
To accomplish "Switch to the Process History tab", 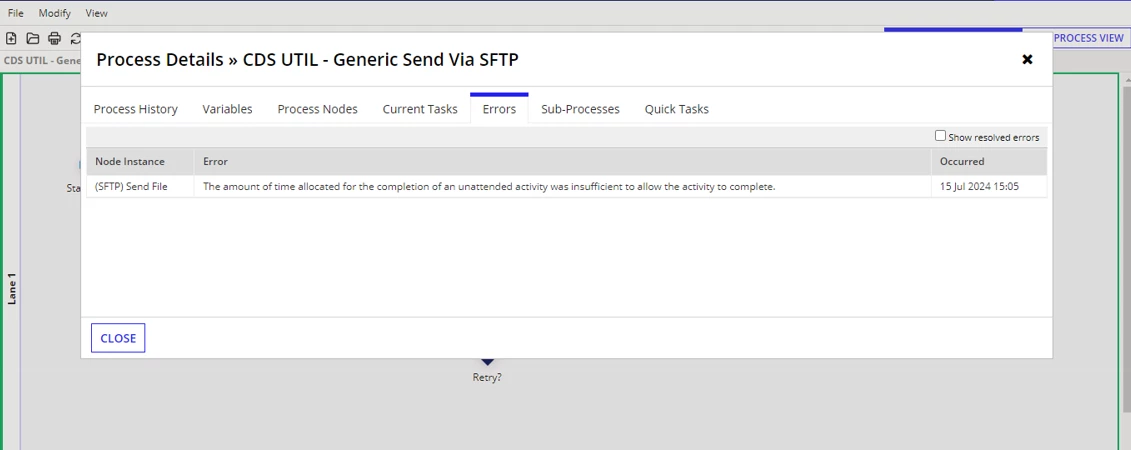I will 136,109.
